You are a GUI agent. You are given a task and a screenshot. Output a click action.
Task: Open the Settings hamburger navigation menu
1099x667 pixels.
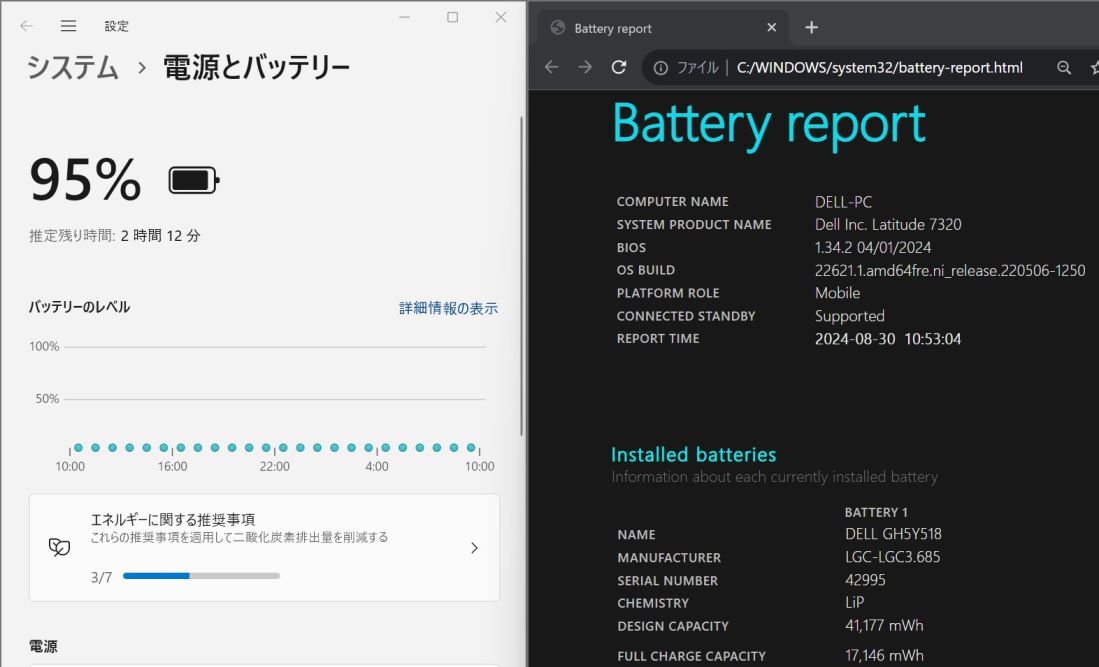tap(68, 26)
